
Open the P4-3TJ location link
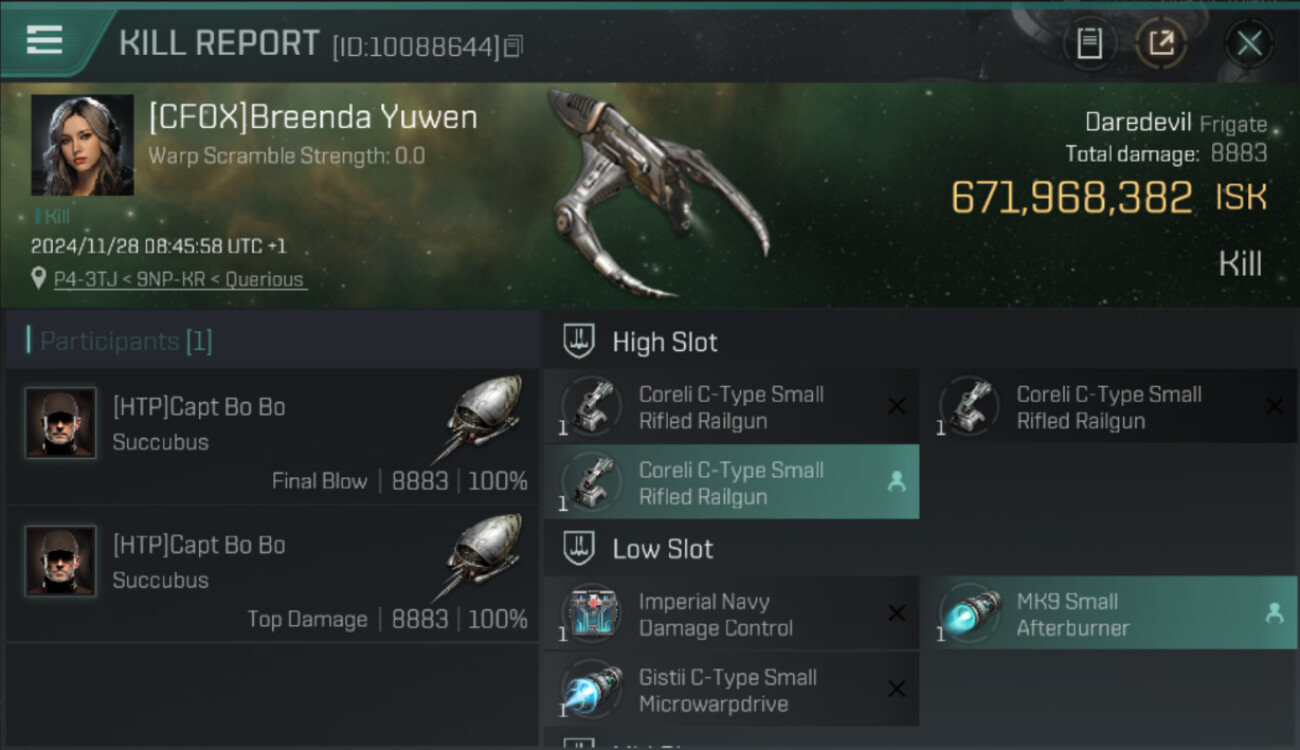coord(180,280)
